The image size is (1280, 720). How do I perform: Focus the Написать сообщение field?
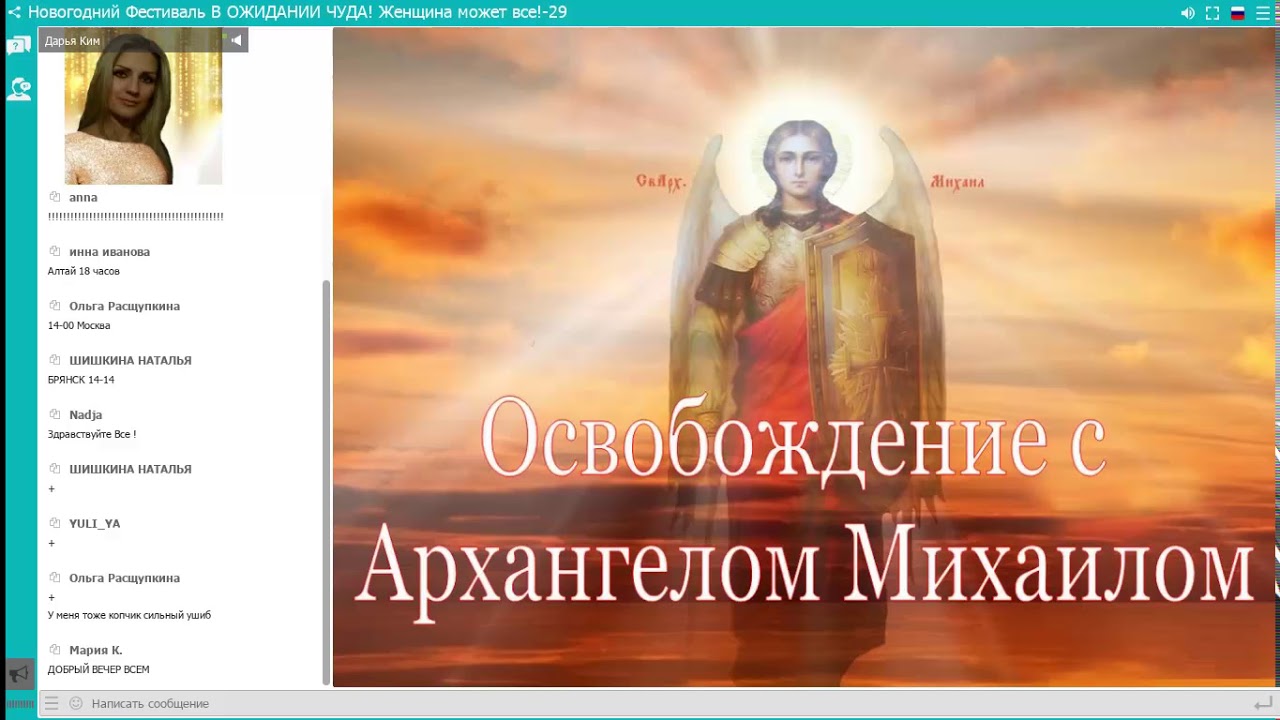click(660, 703)
